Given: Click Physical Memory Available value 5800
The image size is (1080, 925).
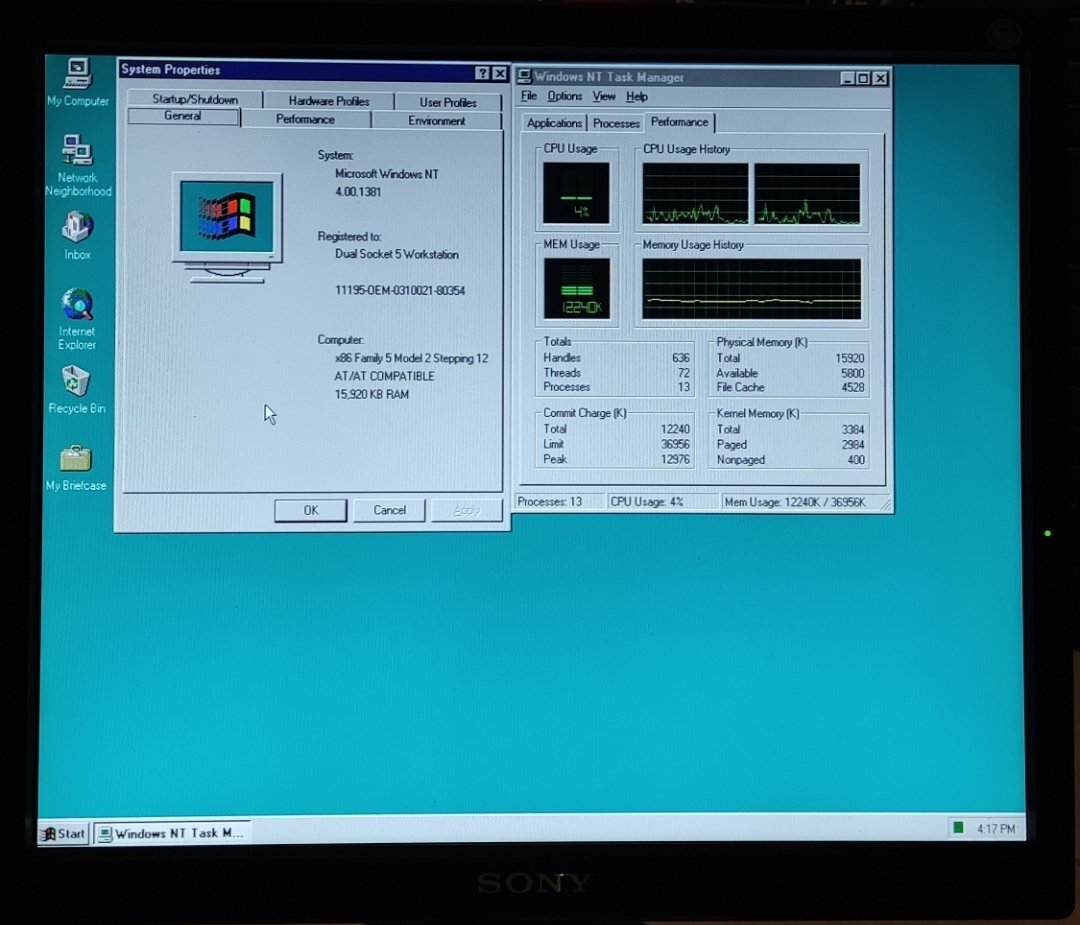Looking at the screenshot, I should (852, 373).
